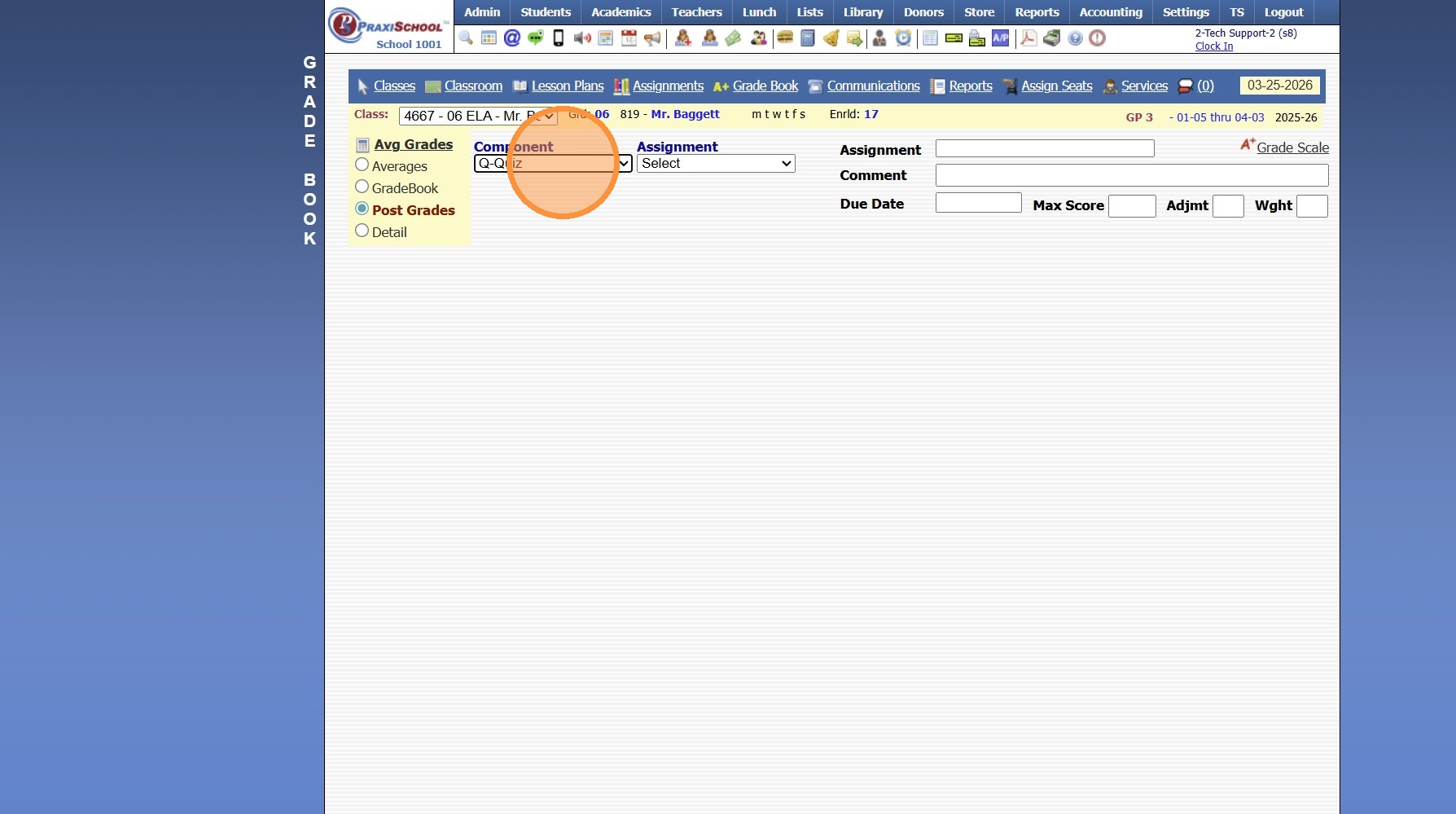Screen dimensions: 1456x814
Task: Open the date 17 calendar icon
Action: pyautogui.click(x=629, y=38)
